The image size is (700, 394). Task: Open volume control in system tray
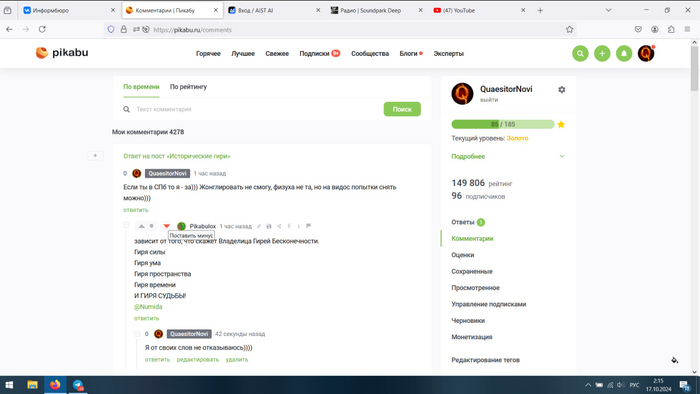coord(620,385)
